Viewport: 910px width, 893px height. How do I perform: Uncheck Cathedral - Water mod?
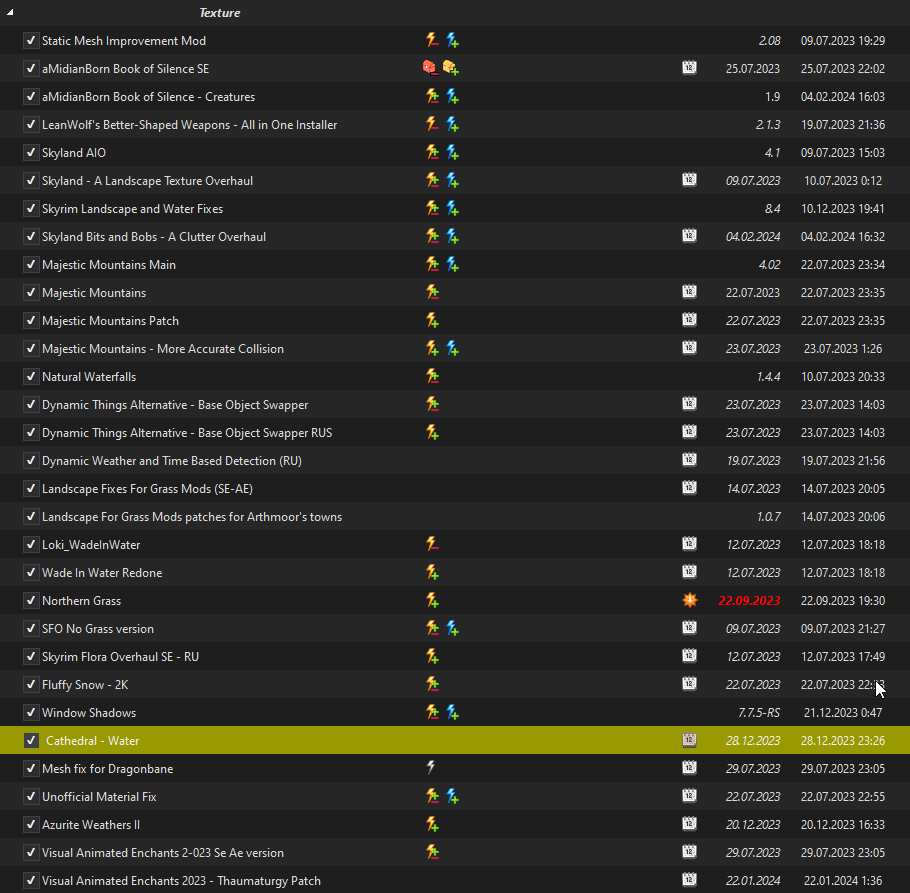pos(31,740)
